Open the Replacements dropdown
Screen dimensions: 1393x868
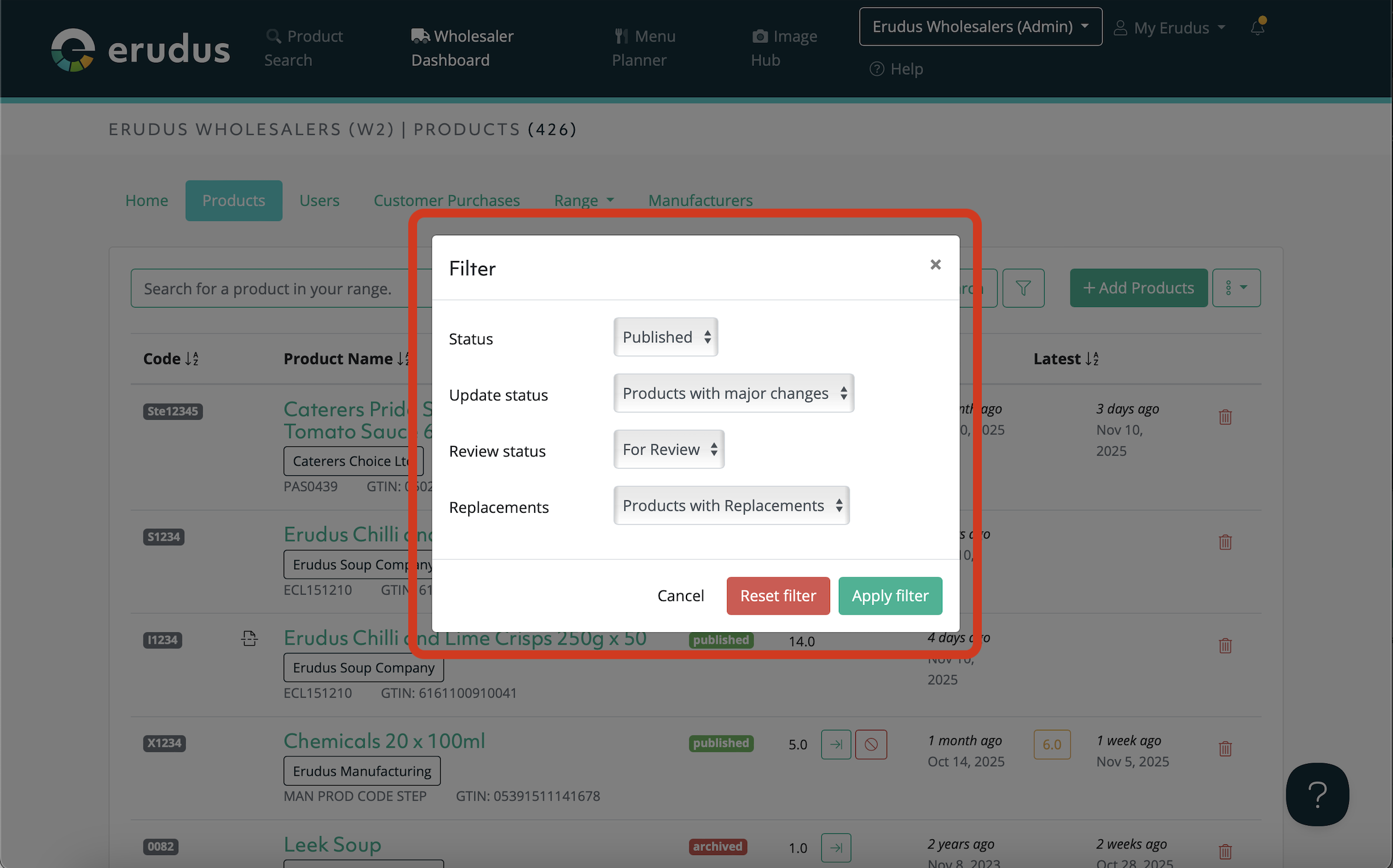point(731,506)
